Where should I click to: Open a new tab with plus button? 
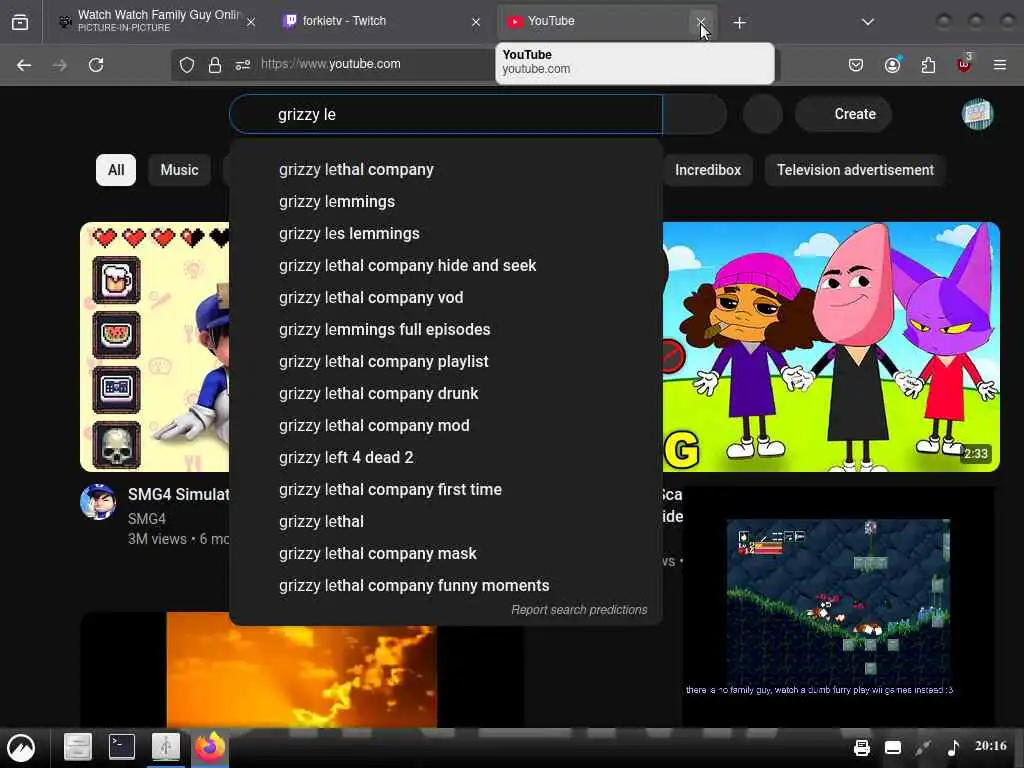point(739,23)
